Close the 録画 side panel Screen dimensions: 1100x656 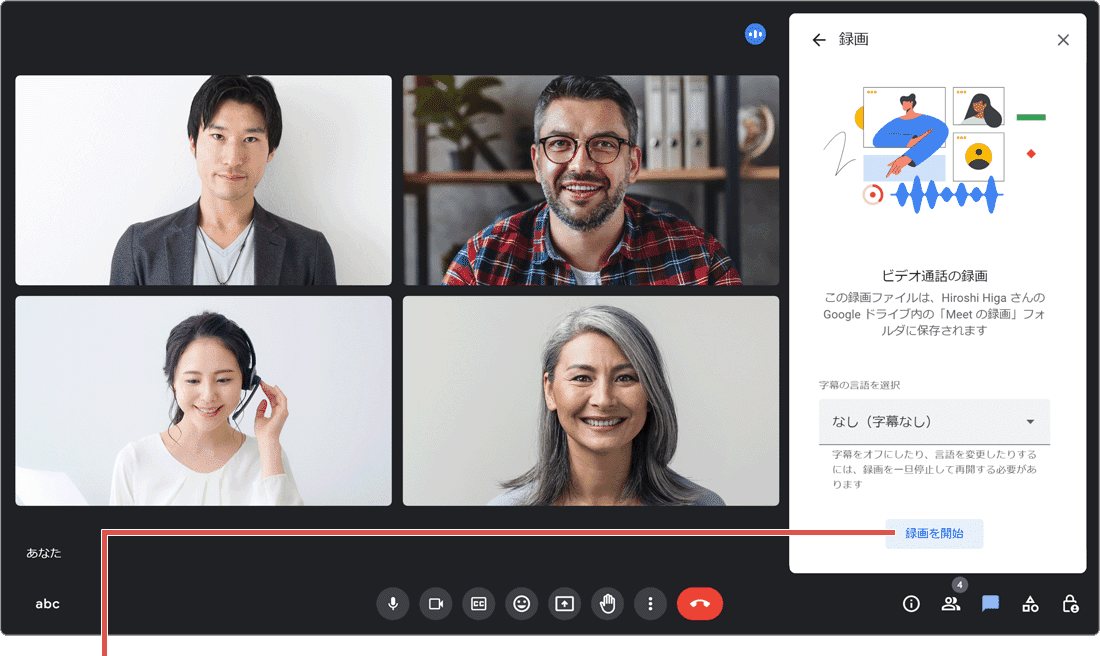pos(1063,40)
